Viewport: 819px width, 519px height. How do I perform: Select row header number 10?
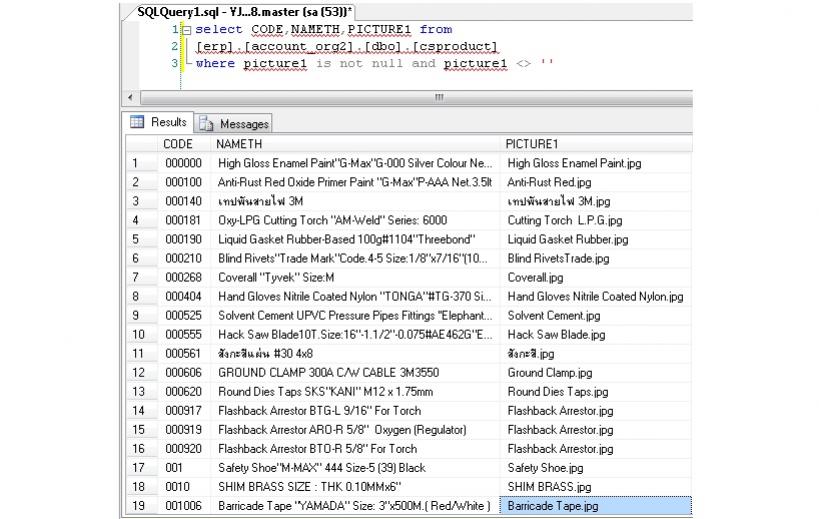tap(142, 335)
